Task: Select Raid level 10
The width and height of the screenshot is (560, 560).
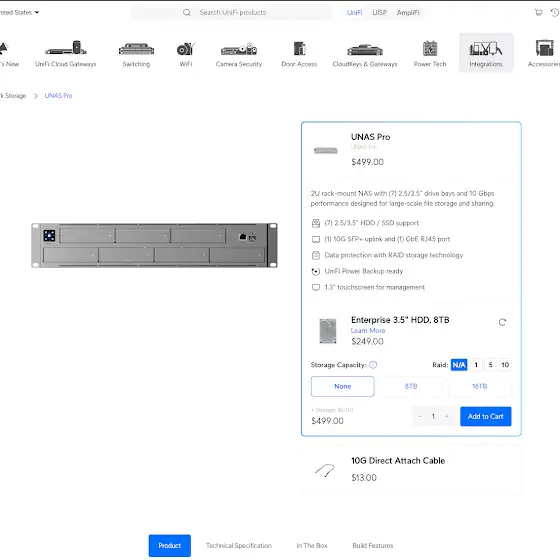Action: (505, 365)
